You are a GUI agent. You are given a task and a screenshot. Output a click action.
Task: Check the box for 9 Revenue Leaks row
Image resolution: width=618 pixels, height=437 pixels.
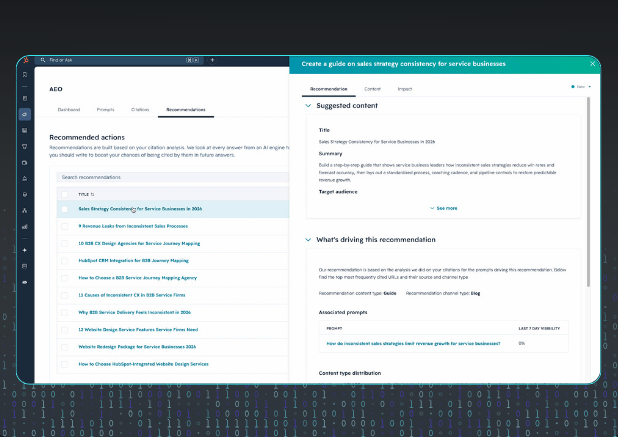65,226
